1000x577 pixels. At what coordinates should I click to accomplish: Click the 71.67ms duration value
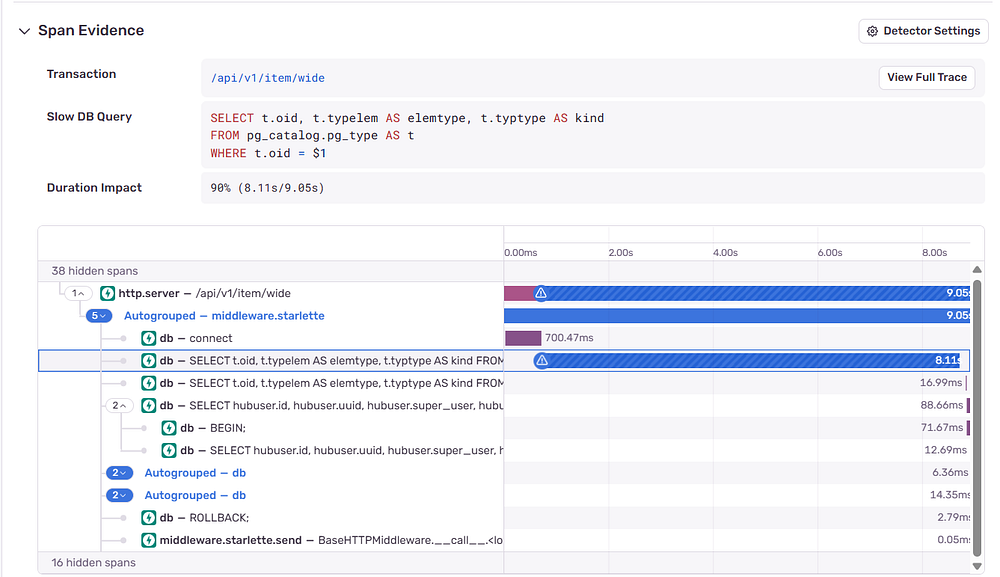(x=941, y=428)
